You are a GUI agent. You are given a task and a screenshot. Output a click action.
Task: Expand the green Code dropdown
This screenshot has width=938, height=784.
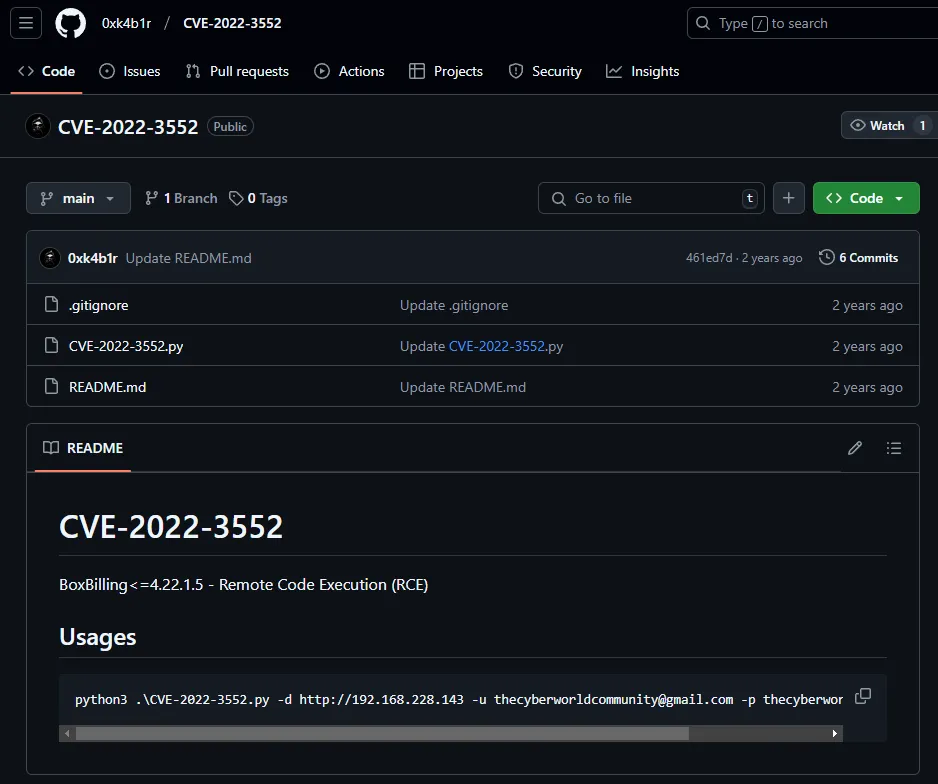[865, 198]
